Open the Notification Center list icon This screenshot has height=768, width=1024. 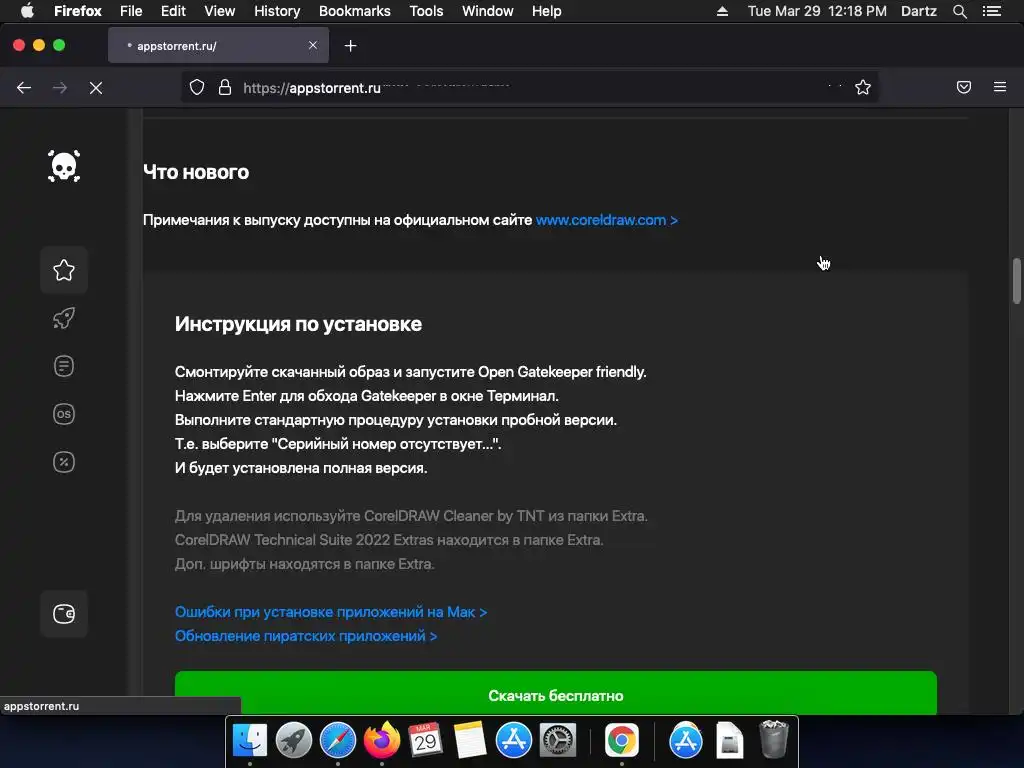[992, 11]
